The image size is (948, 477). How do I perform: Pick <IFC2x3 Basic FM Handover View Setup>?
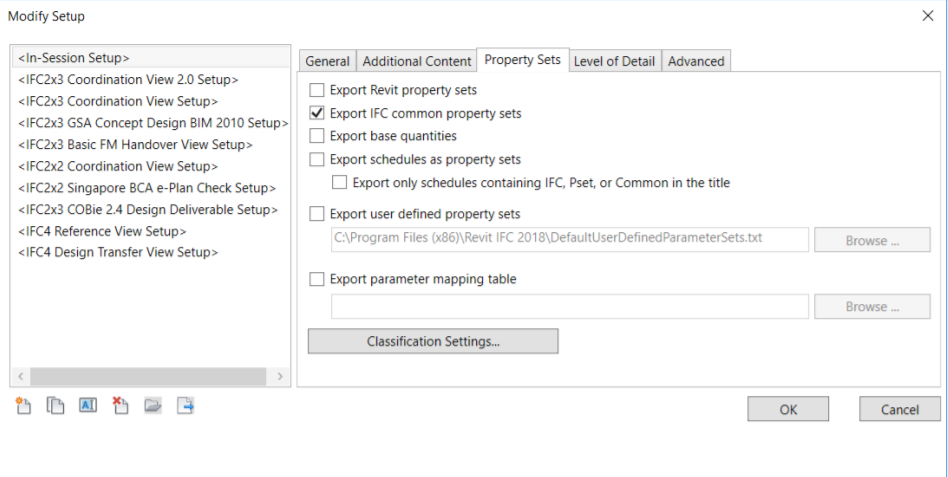pos(150,145)
